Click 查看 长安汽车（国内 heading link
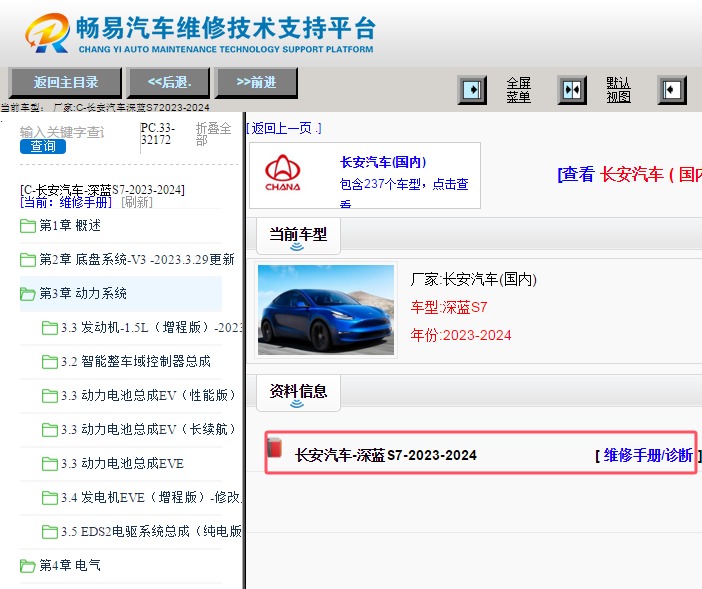The width and height of the screenshot is (702, 589). 629,174
